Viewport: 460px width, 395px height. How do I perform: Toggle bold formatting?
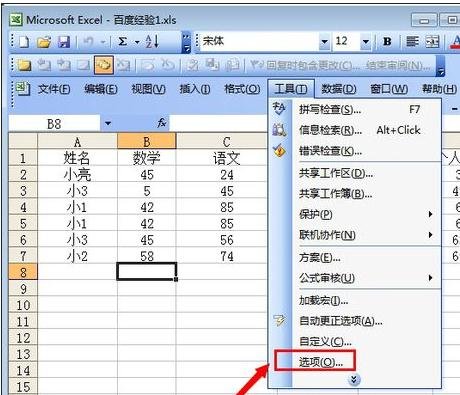tap(387, 42)
